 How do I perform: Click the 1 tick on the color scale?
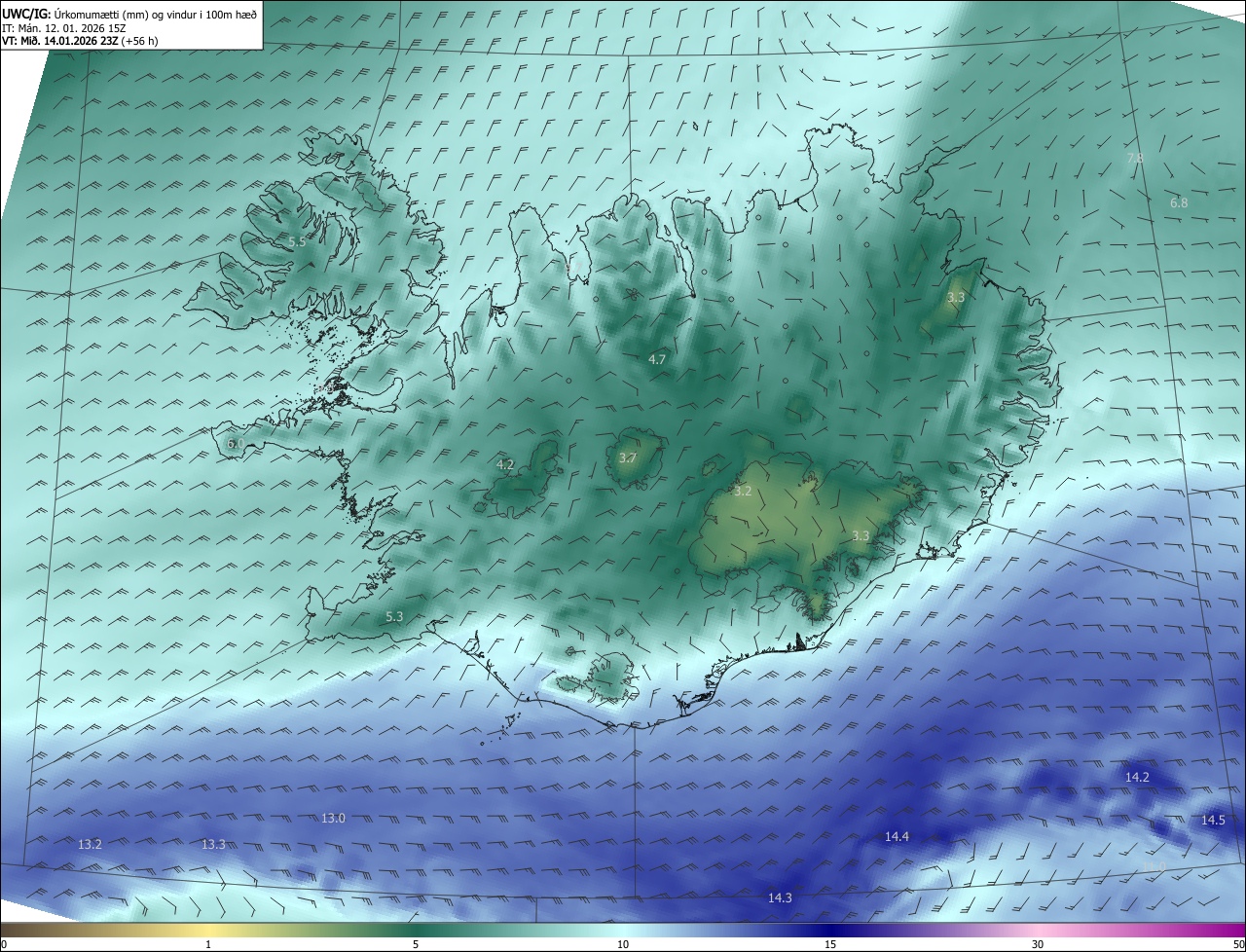208,944
